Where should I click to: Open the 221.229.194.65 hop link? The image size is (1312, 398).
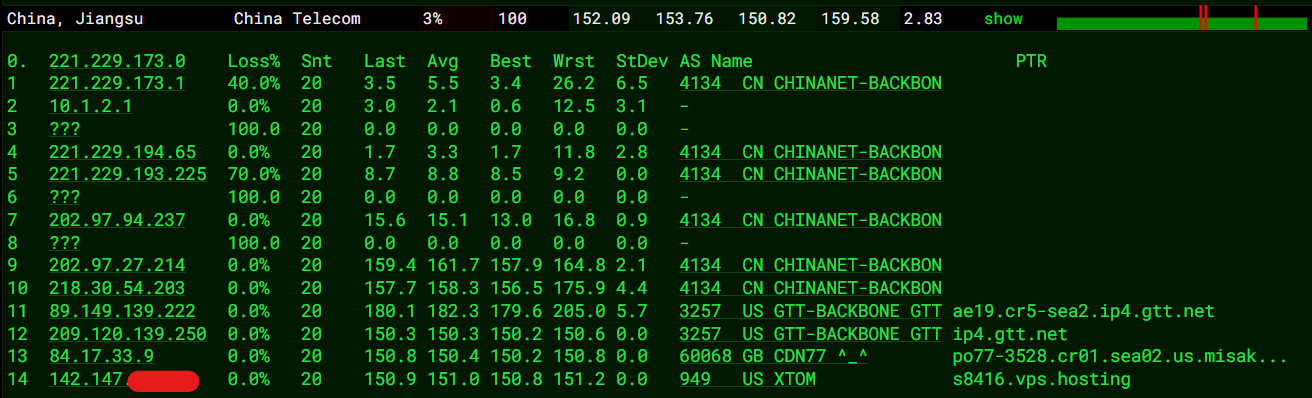tap(123, 152)
